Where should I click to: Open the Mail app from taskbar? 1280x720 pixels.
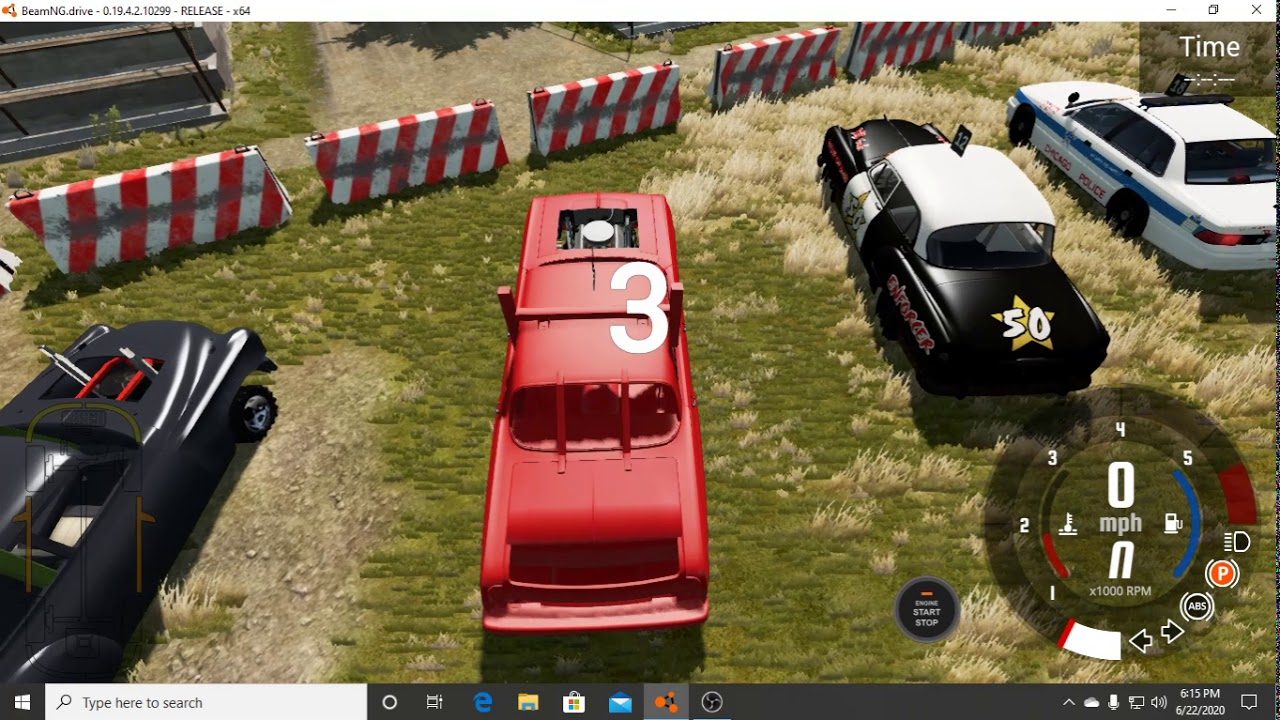click(x=620, y=702)
